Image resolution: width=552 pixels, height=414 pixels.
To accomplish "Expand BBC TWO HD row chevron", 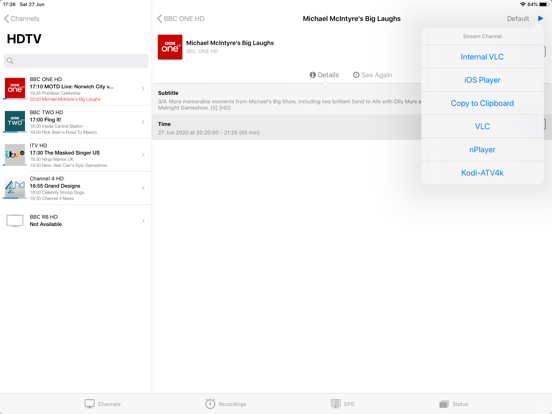I will click(143, 121).
